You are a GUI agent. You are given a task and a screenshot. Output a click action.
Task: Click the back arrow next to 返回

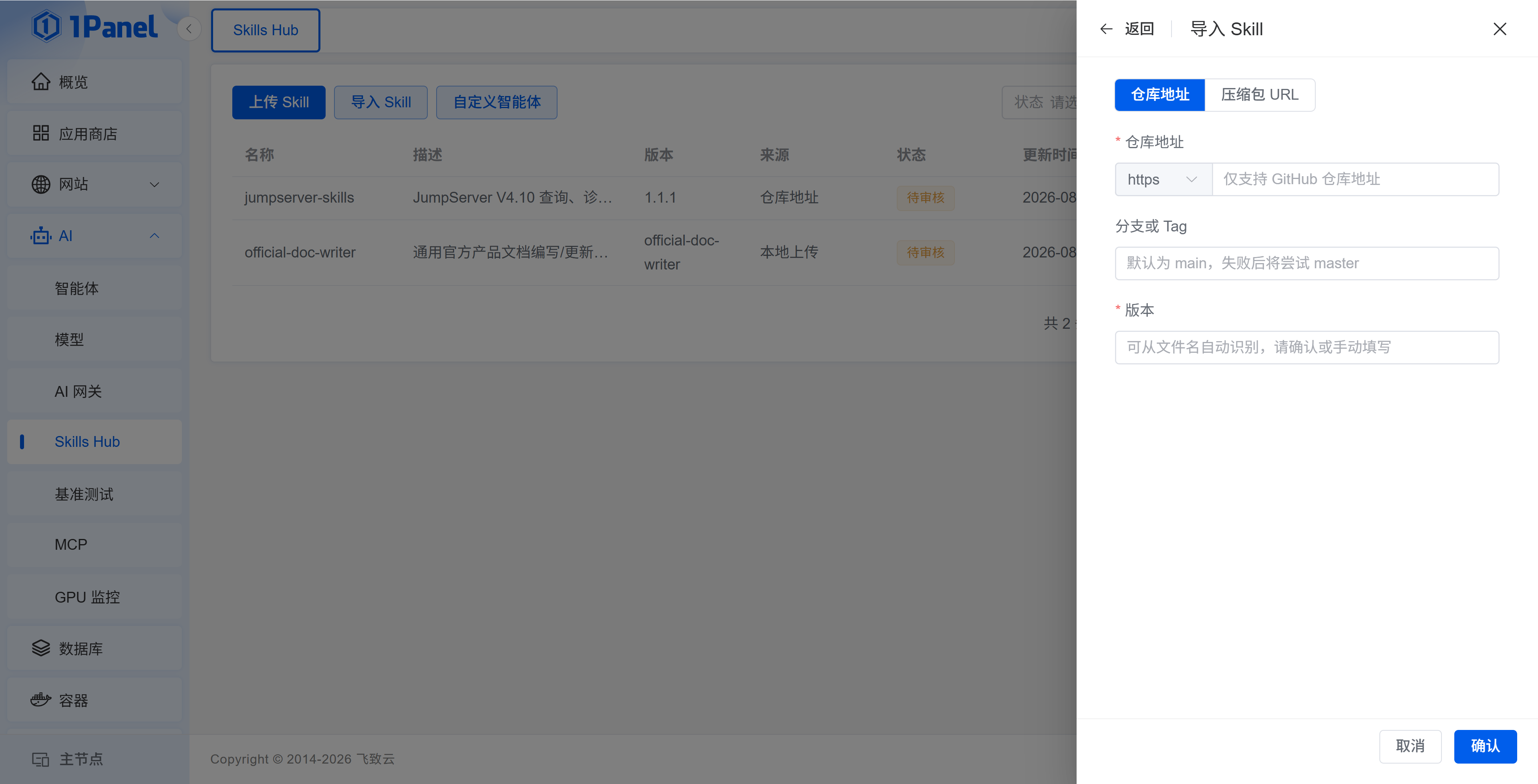click(x=1106, y=29)
